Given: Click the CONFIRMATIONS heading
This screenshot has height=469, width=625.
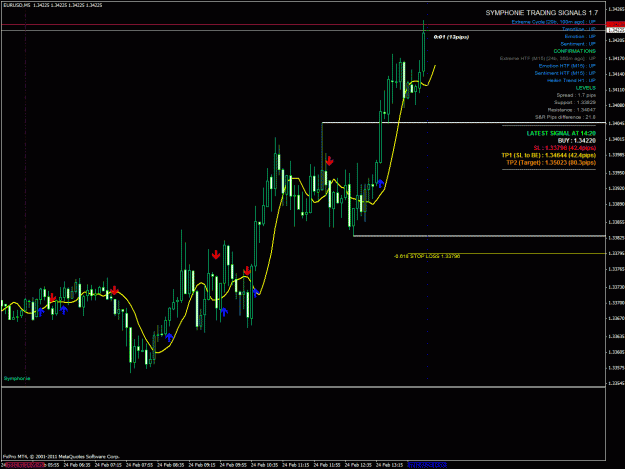Looking at the screenshot, I should (574, 51).
